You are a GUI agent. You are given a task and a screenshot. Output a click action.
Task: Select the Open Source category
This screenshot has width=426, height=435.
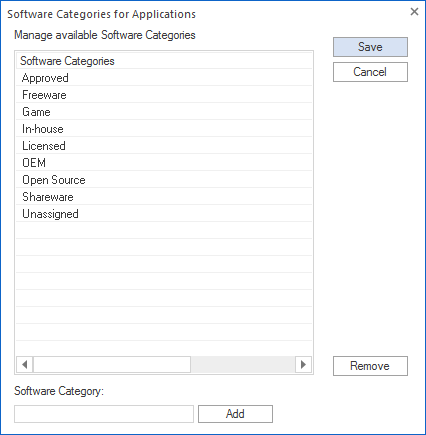click(x=164, y=180)
